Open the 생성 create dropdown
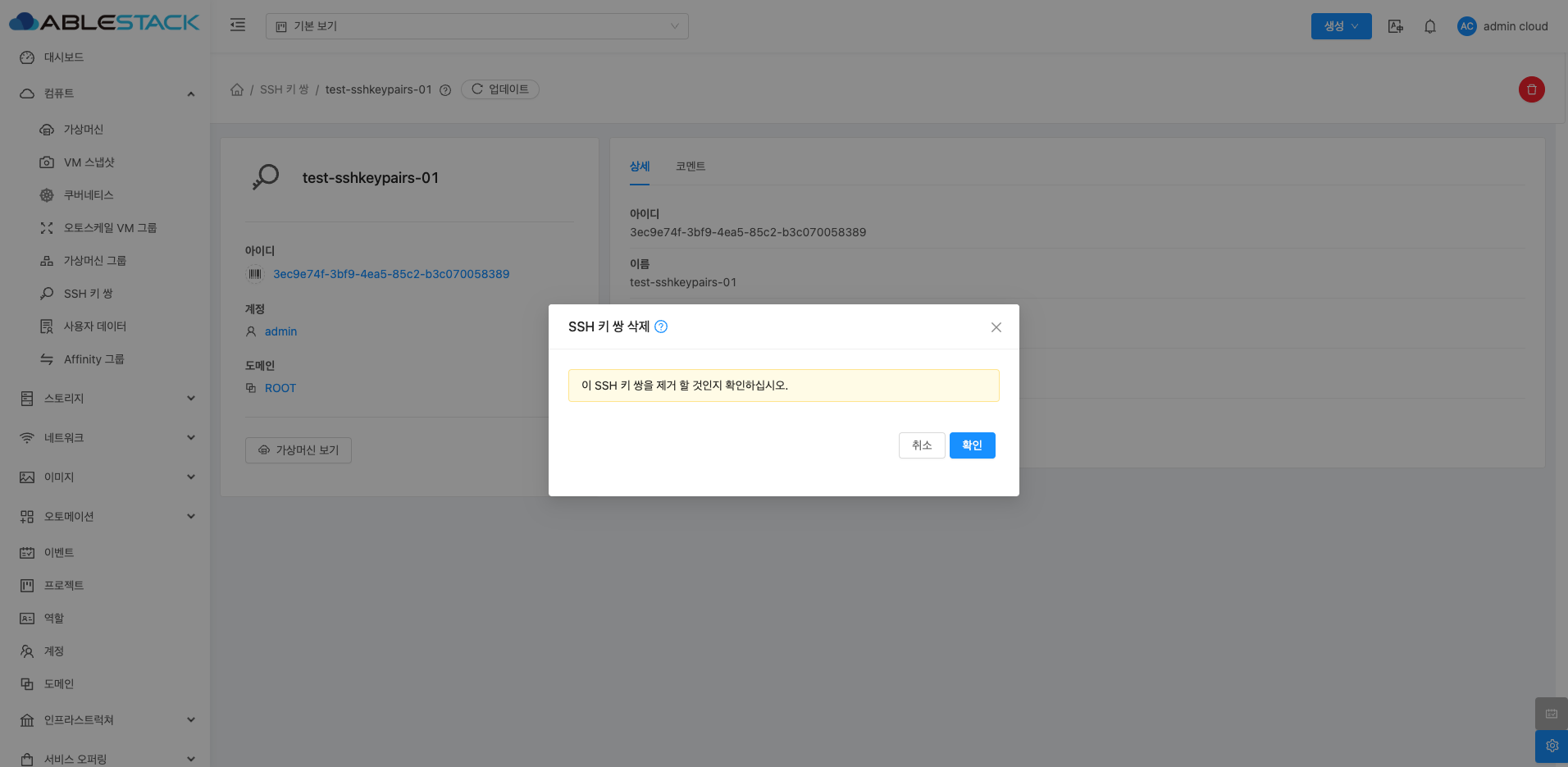Screen dimensions: 1568x767 pos(1341,26)
